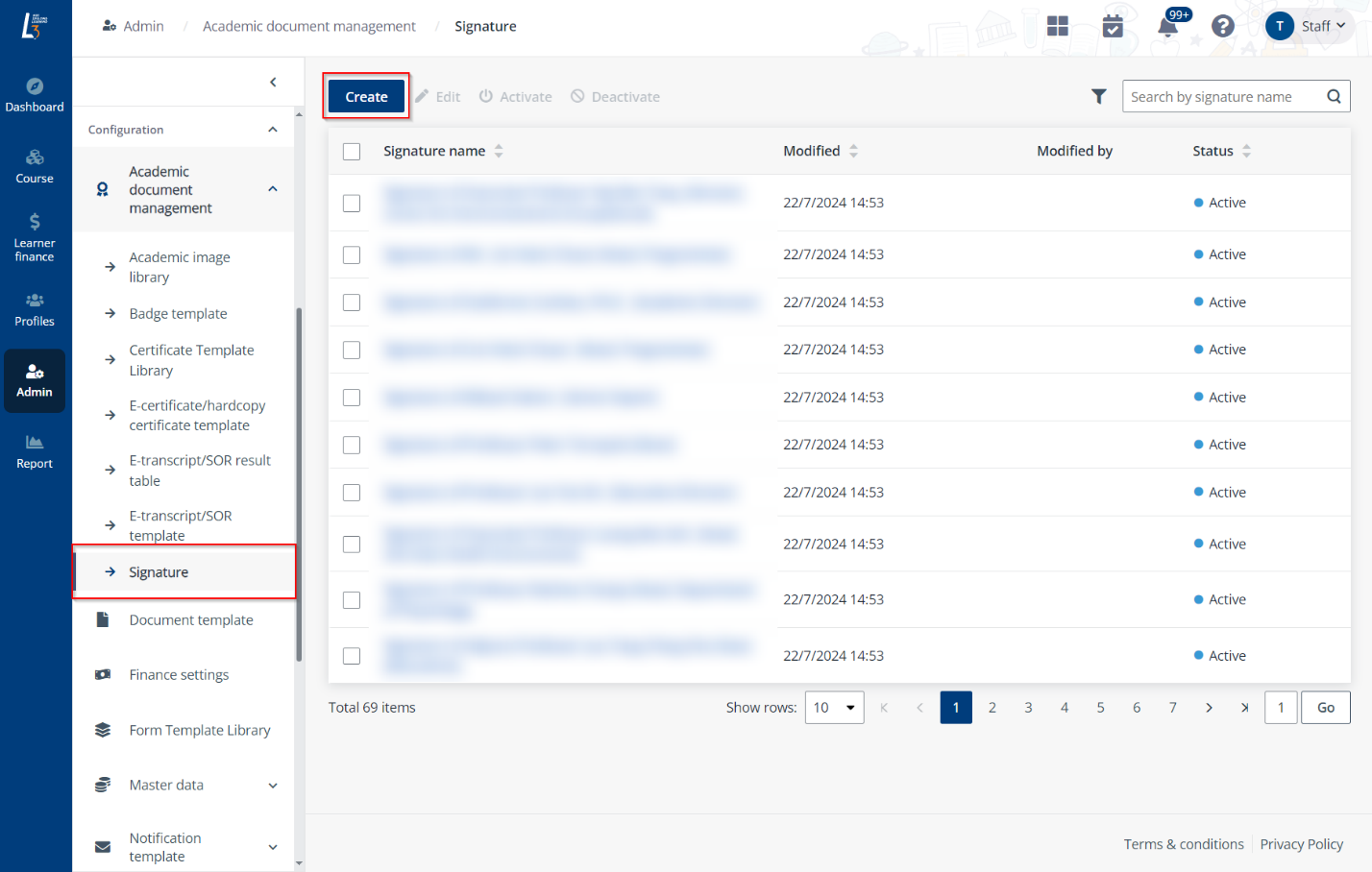Click the filter funnel icon
Viewport: 1372px width, 872px height.
pyautogui.click(x=1099, y=96)
